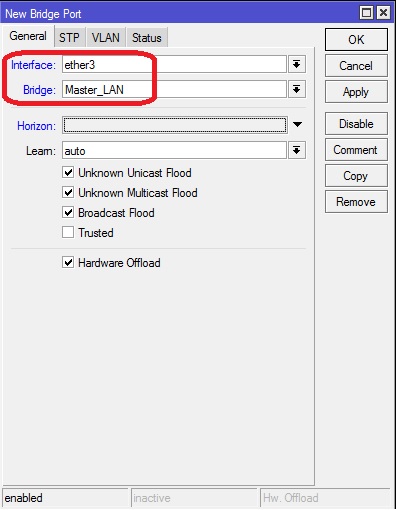Click the Cancel button

click(x=356, y=66)
